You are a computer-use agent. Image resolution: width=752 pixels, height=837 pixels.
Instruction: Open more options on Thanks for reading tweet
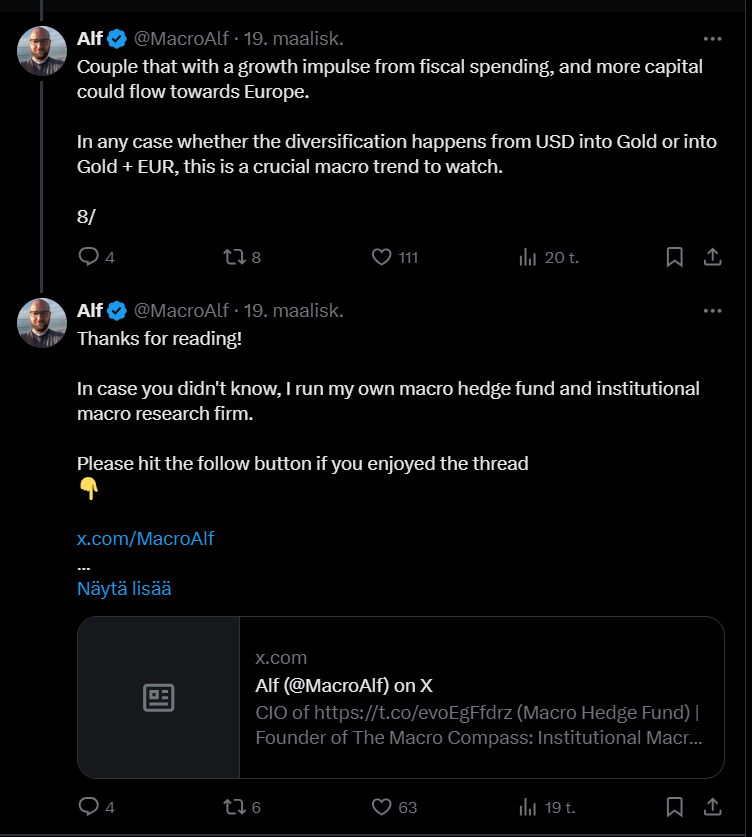tap(713, 311)
